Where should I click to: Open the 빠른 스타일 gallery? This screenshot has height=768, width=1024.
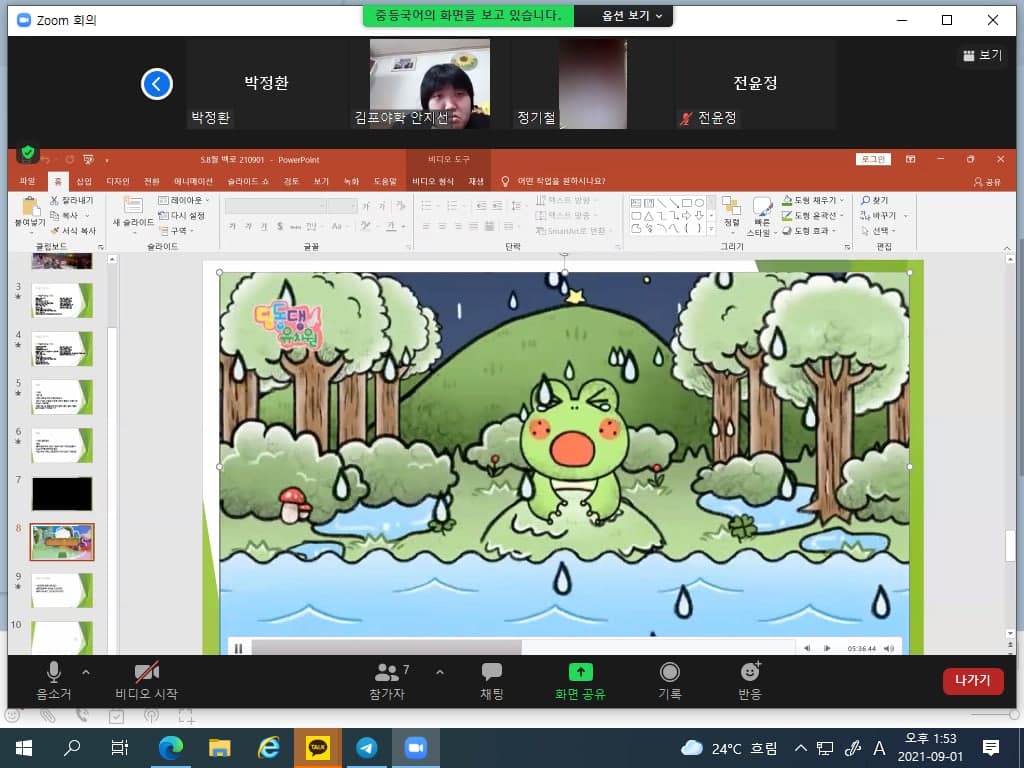pyautogui.click(x=761, y=218)
